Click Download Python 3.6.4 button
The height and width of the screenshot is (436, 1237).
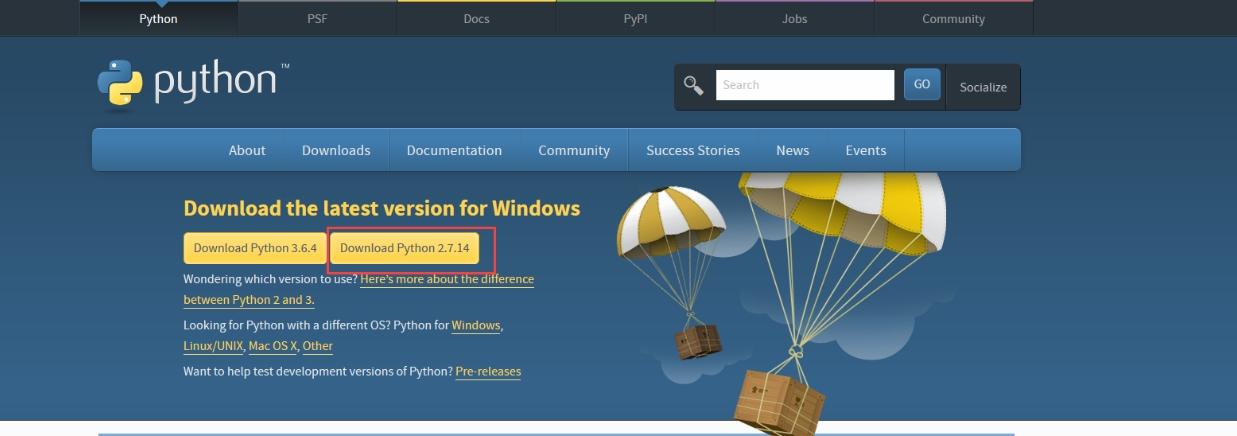pos(255,248)
